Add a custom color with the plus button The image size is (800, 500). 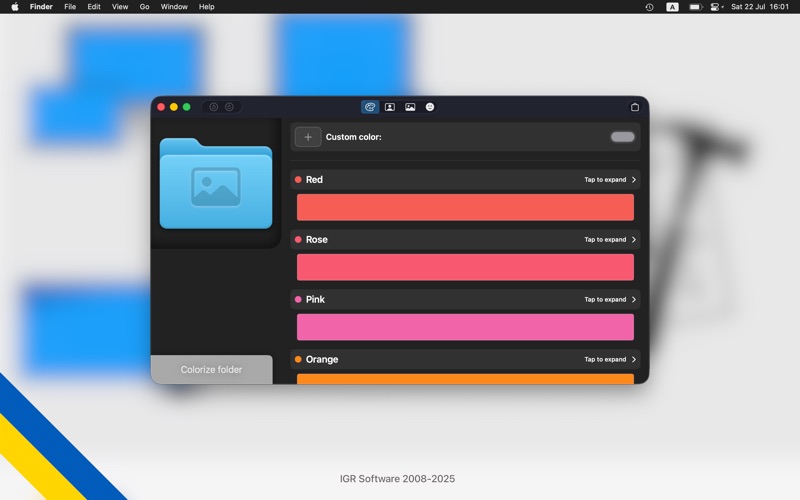[308, 137]
